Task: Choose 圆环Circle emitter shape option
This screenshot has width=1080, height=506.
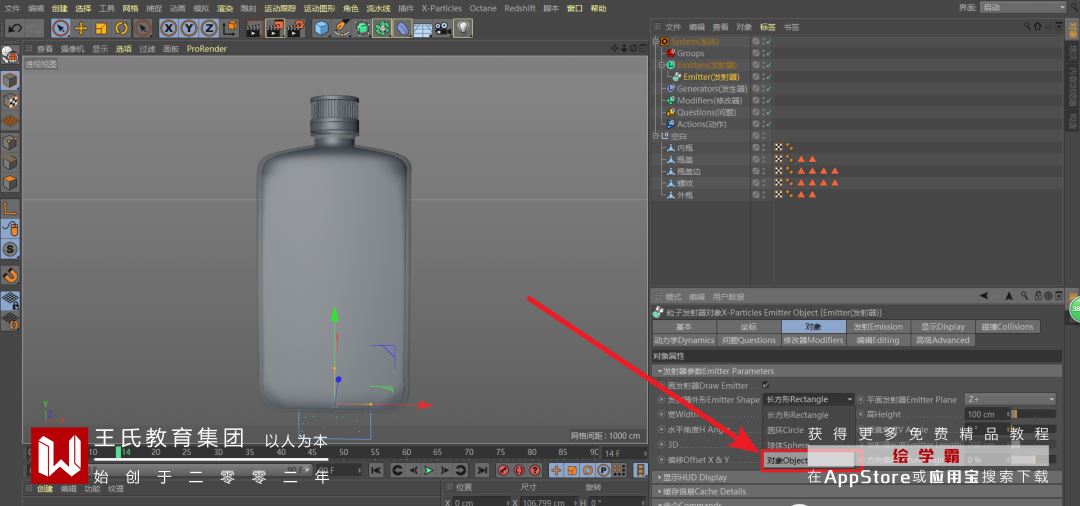Action: coord(785,430)
